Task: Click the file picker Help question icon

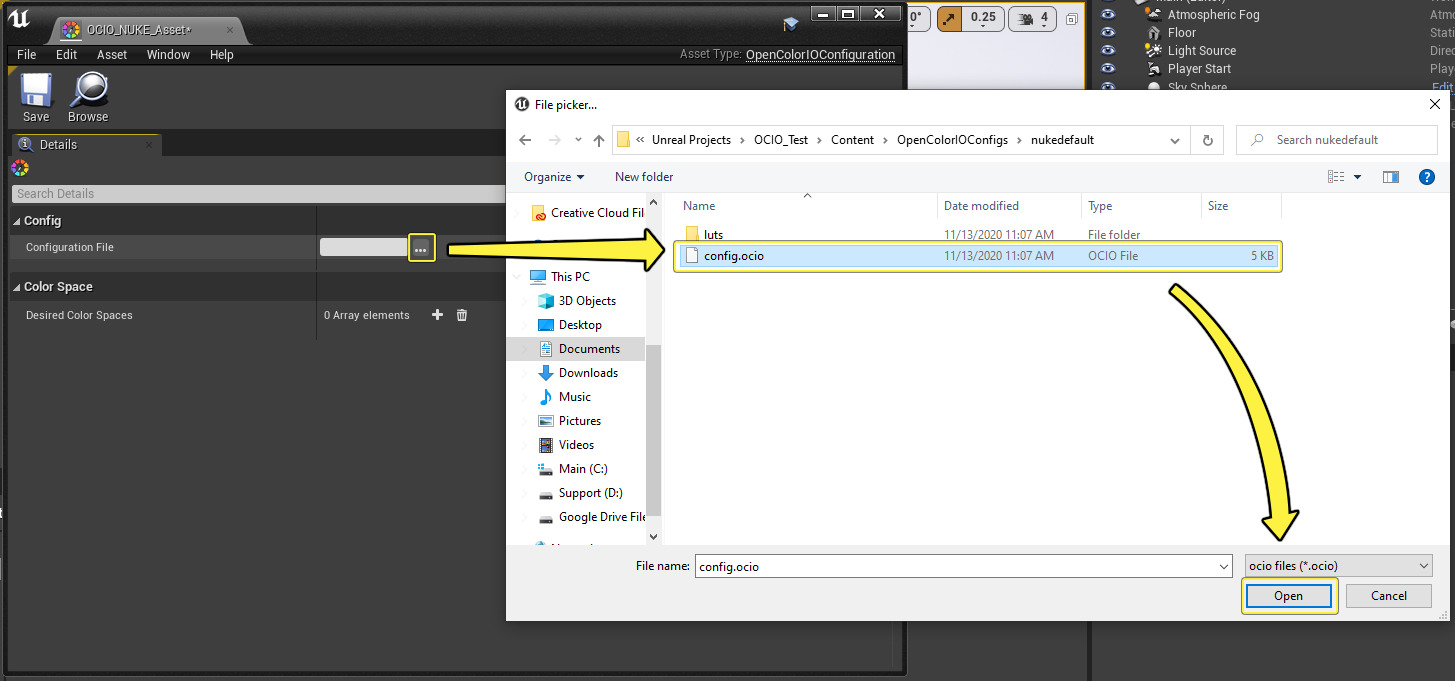Action: coord(1427,177)
